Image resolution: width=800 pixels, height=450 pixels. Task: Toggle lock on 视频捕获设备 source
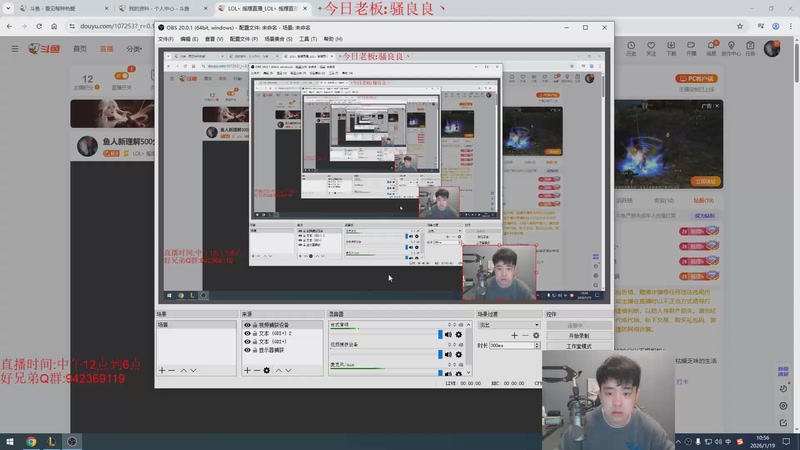[255, 325]
